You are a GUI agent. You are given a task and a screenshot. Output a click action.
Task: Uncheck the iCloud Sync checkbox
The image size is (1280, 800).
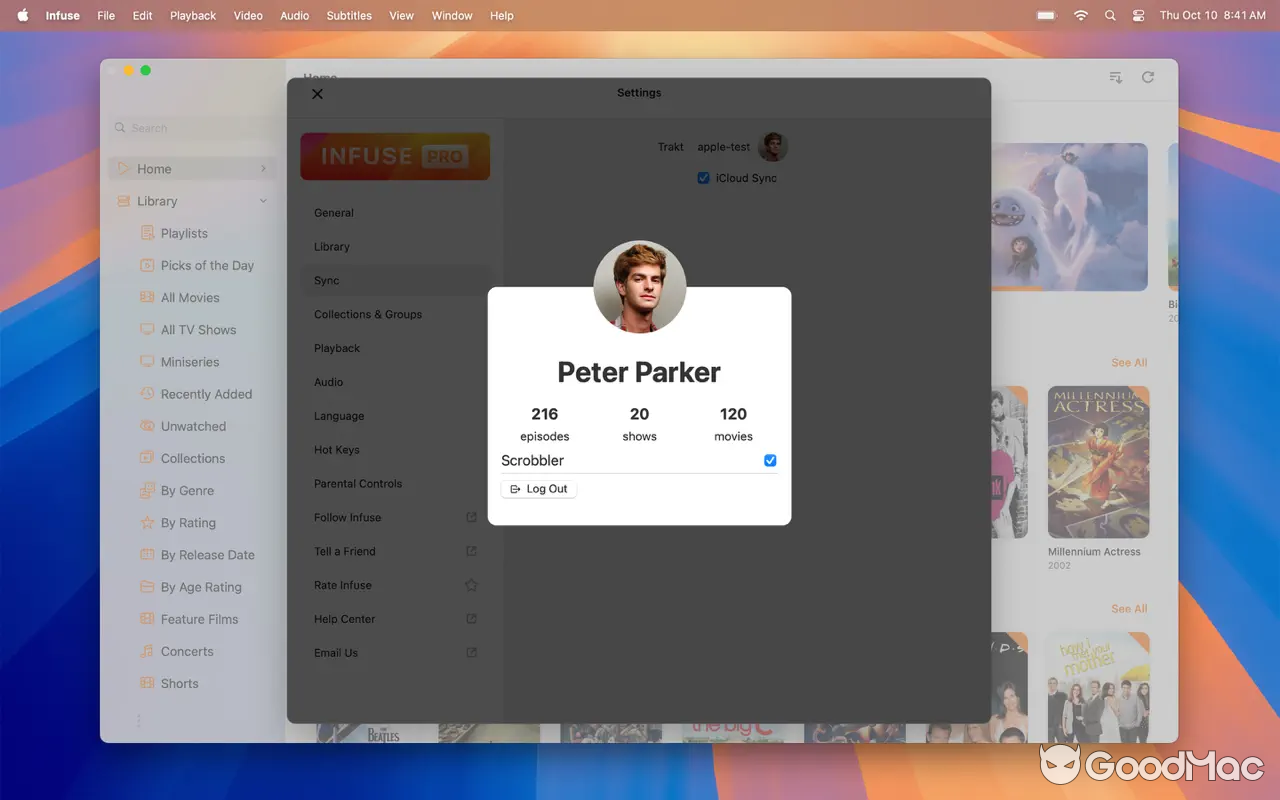coord(704,178)
